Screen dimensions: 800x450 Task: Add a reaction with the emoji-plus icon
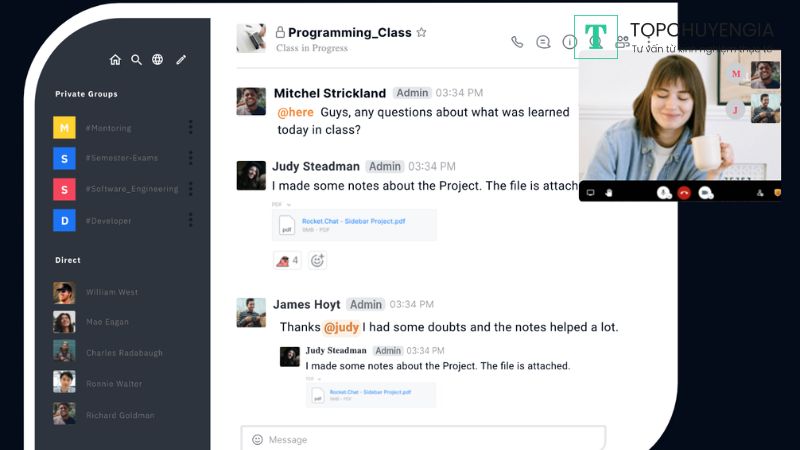[x=317, y=260]
